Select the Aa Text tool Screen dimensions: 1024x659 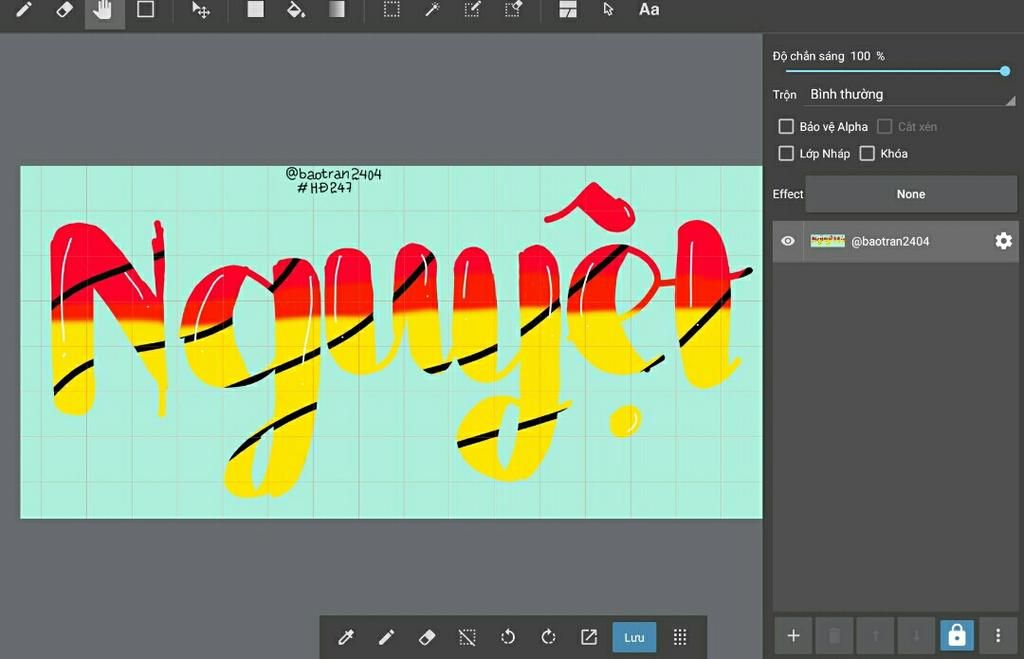[648, 10]
